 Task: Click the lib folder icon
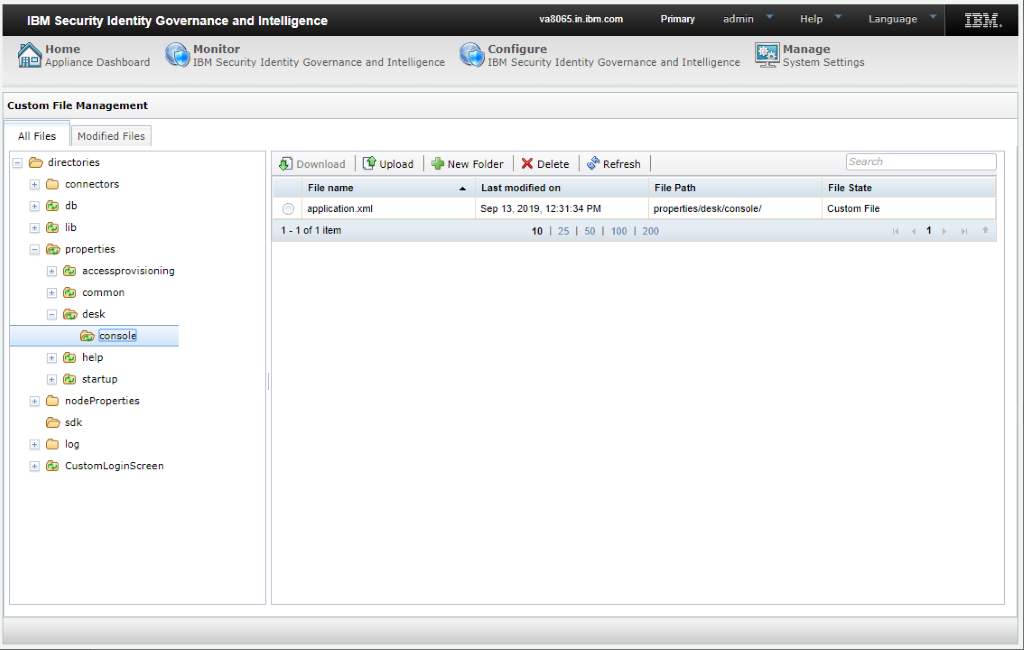coord(53,227)
